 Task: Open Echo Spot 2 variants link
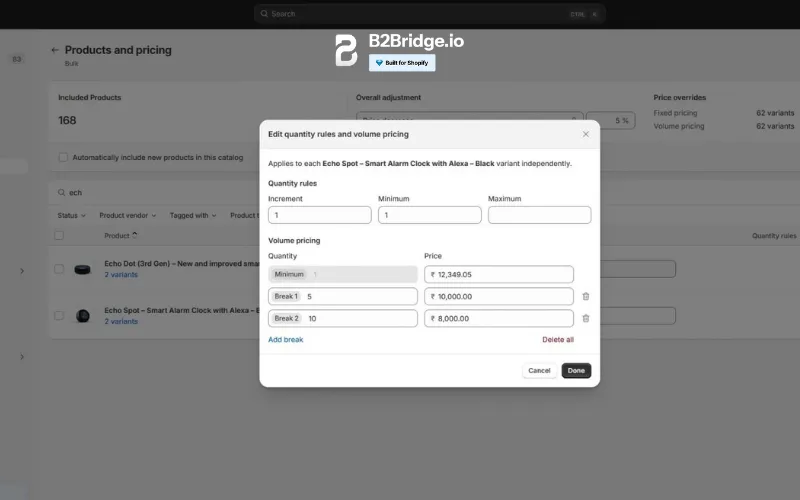[121, 321]
